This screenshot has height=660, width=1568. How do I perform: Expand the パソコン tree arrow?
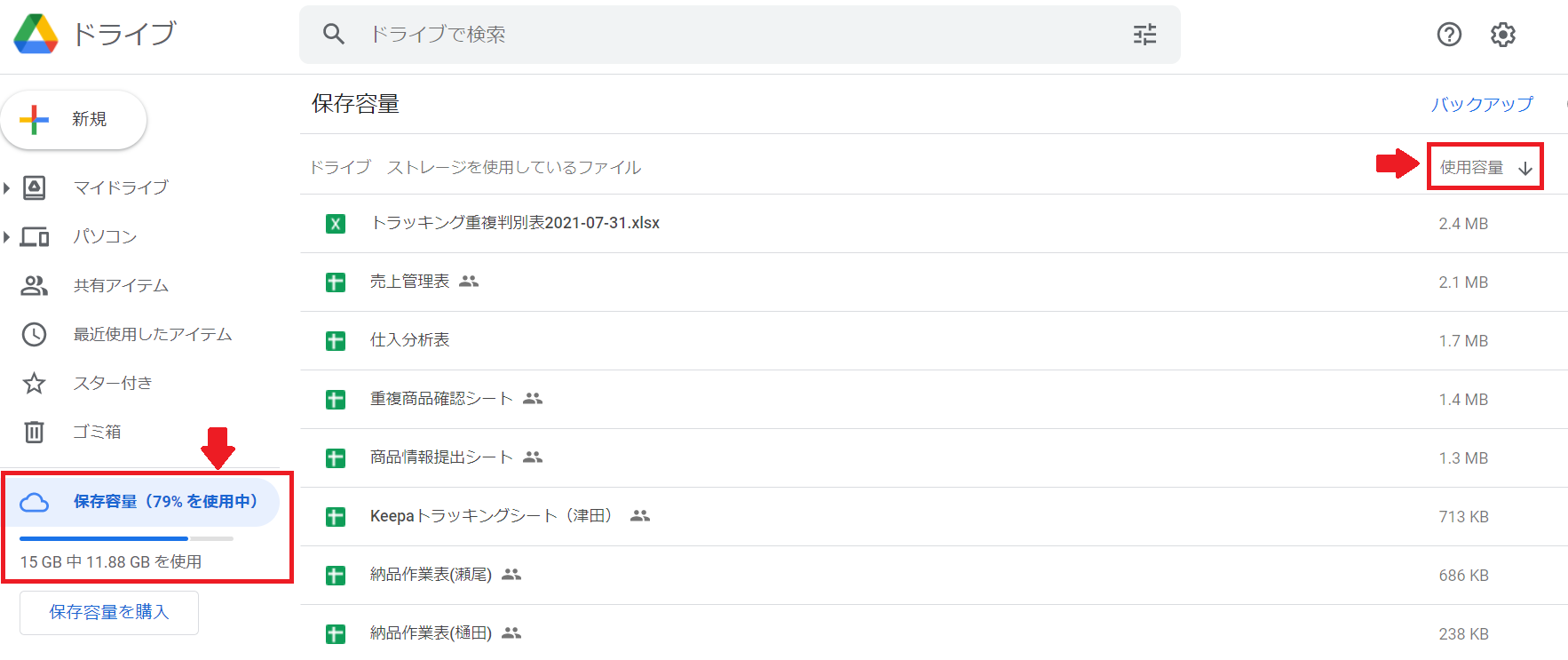click(x=7, y=236)
